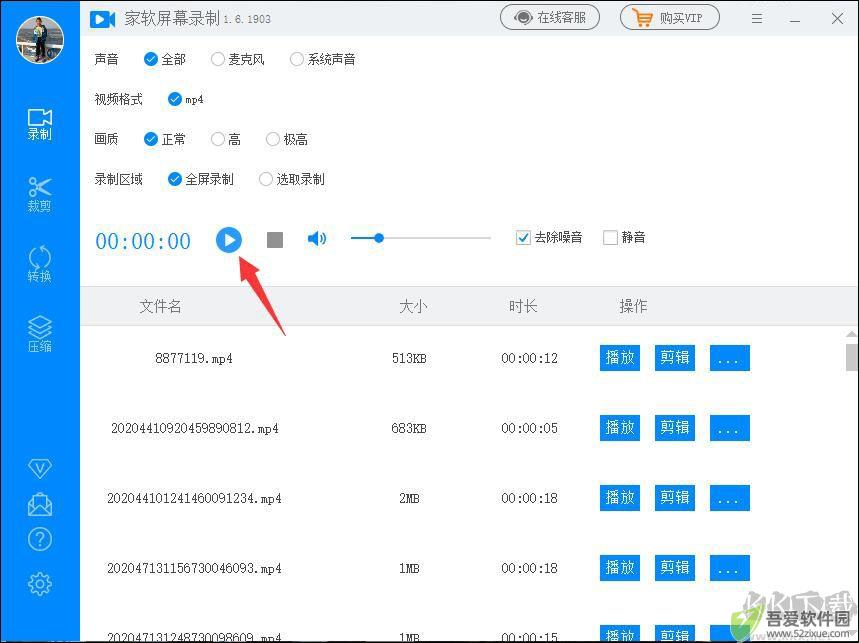Select 高 high quality option
The width and height of the screenshot is (859, 643).
226,139
